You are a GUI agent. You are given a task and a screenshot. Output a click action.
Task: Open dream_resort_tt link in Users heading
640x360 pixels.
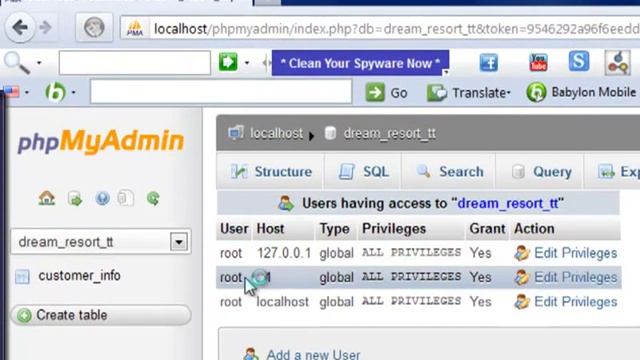pos(507,203)
